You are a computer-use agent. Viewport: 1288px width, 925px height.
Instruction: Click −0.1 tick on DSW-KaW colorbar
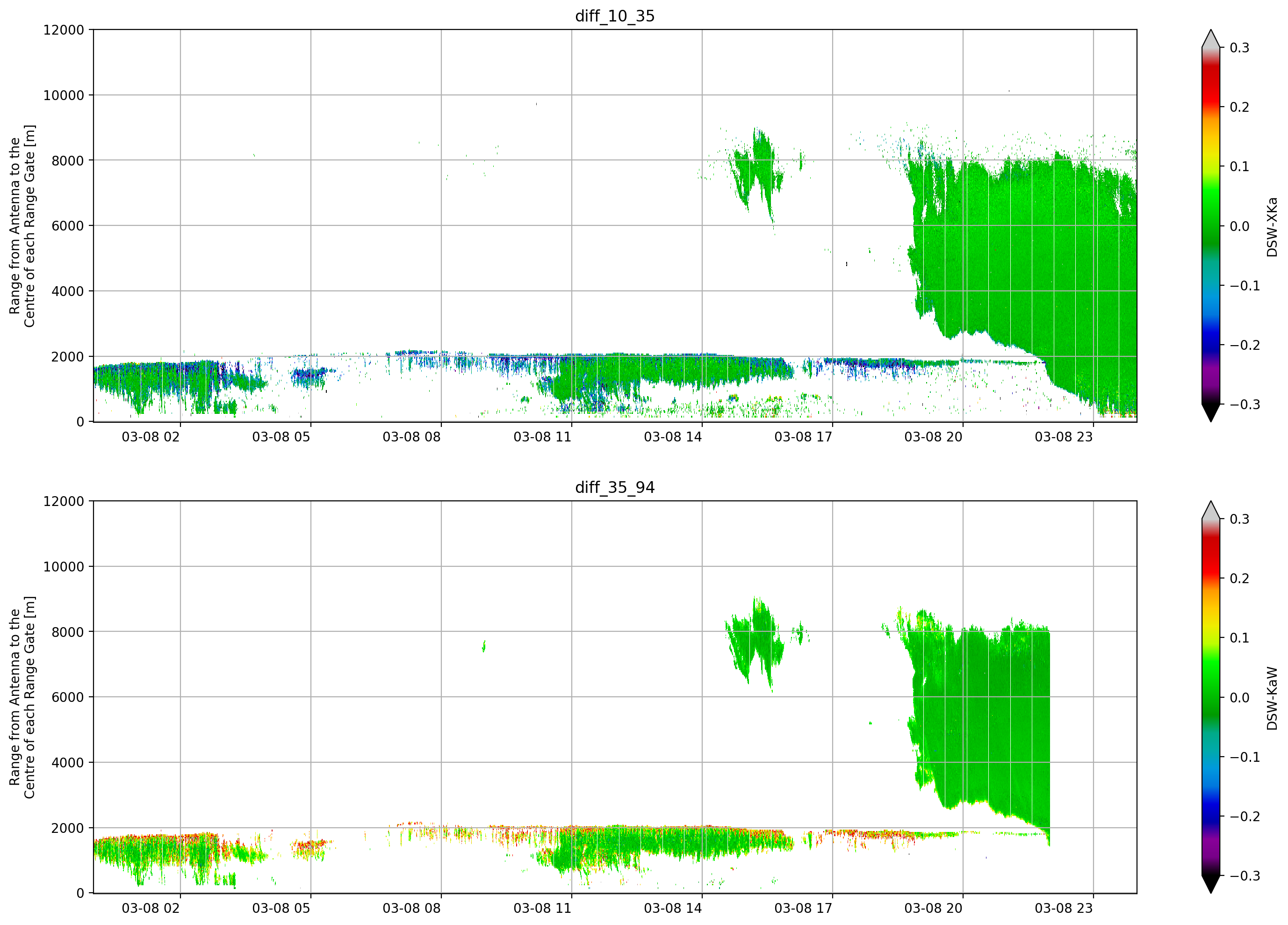pos(1245,758)
